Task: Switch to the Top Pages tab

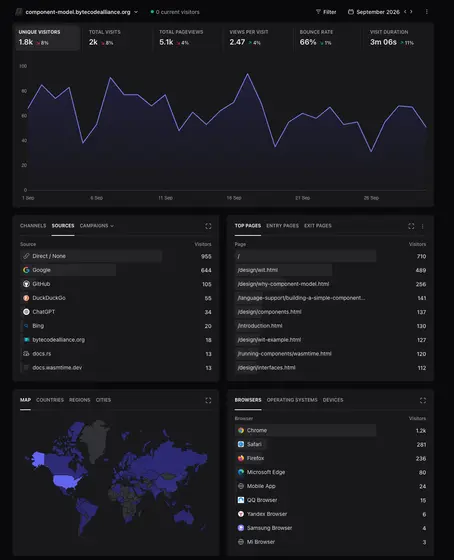Action: point(248,226)
